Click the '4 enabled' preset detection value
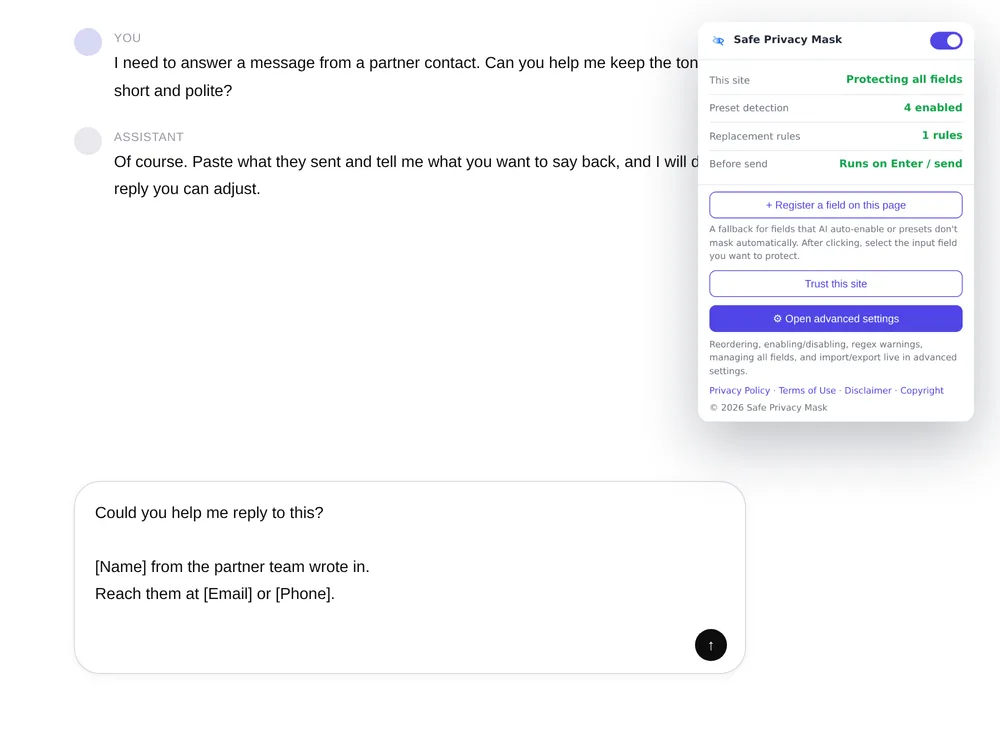Image resolution: width=1000 pixels, height=750 pixels. click(932, 107)
